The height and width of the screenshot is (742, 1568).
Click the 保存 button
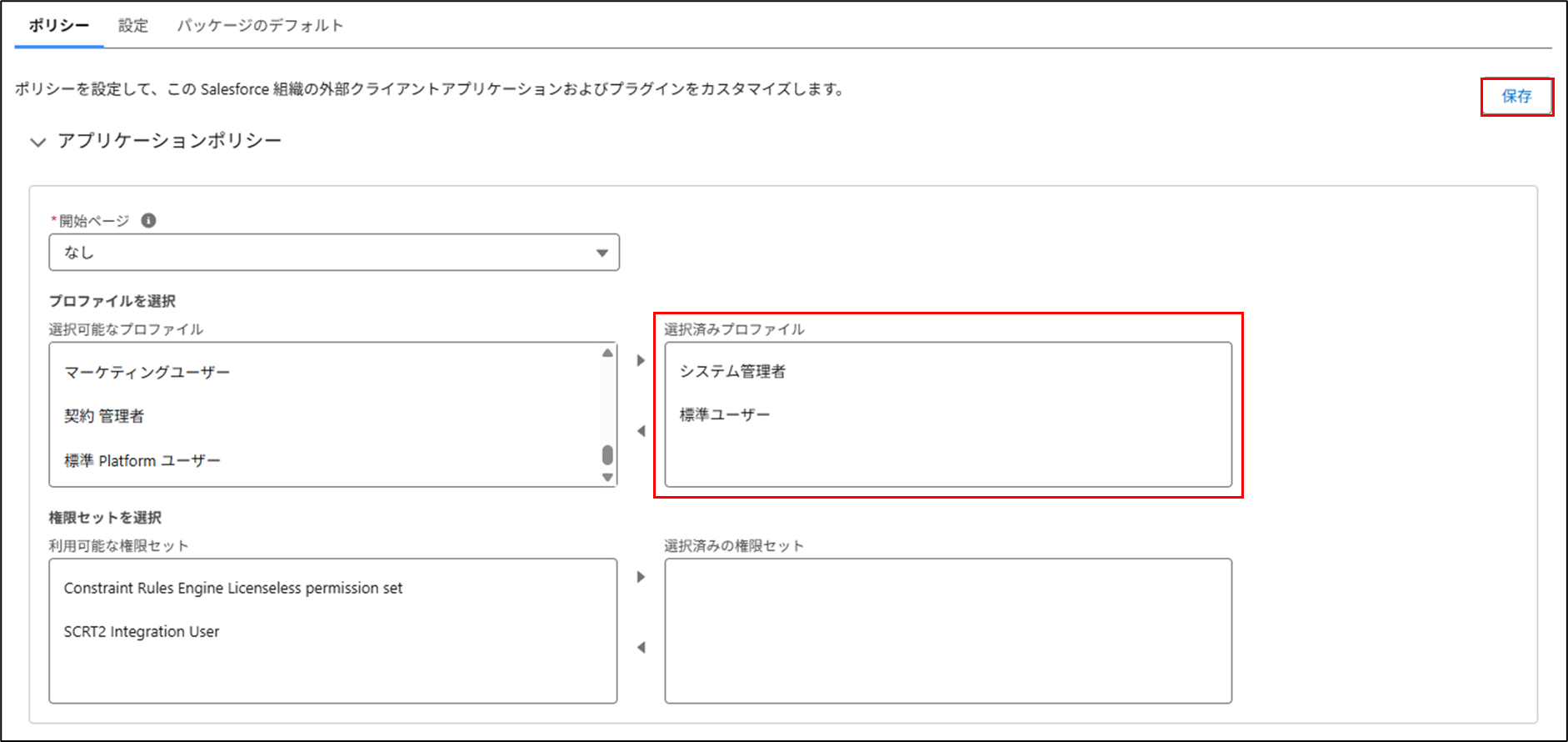point(1516,97)
